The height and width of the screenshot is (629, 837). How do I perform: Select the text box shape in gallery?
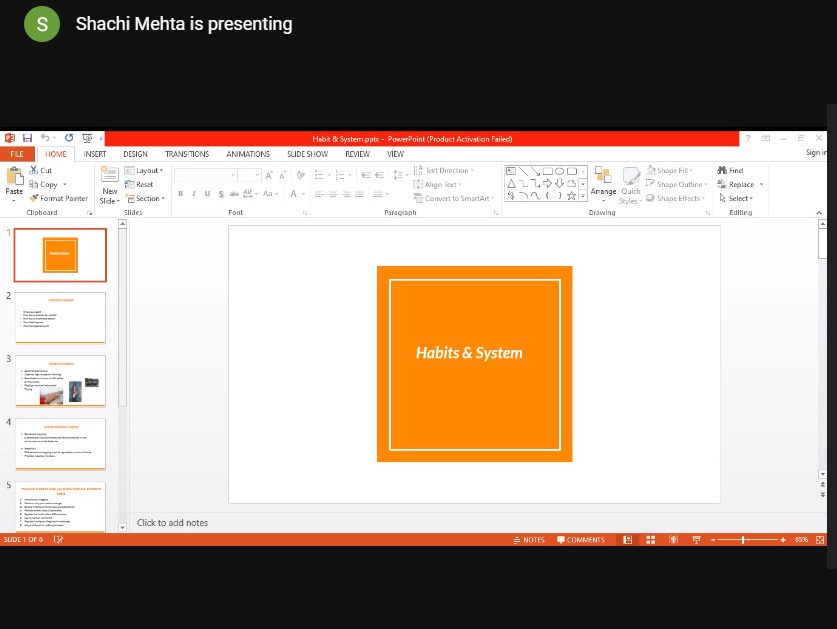[x=511, y=171]
